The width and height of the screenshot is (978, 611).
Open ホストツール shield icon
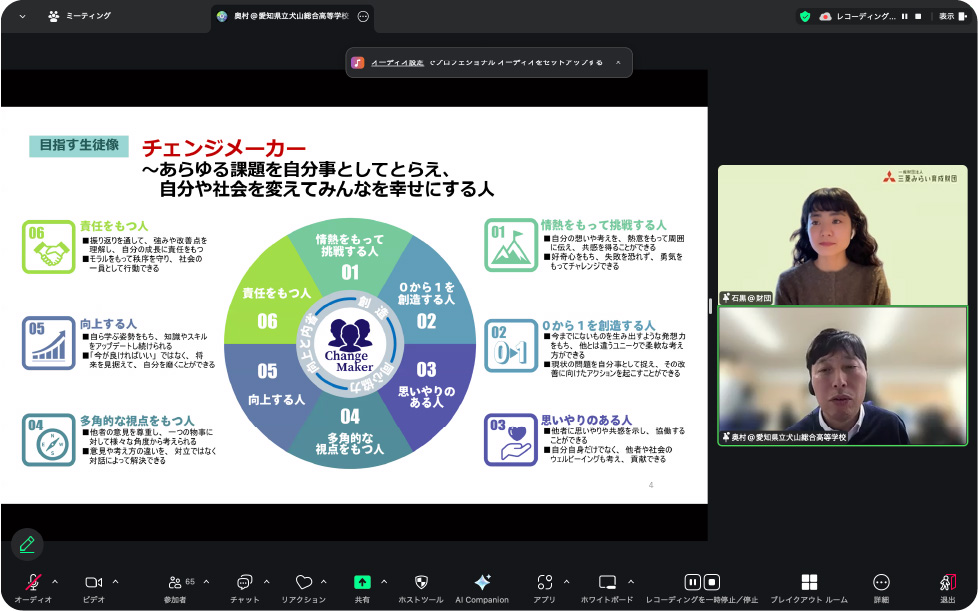(421, 582)
